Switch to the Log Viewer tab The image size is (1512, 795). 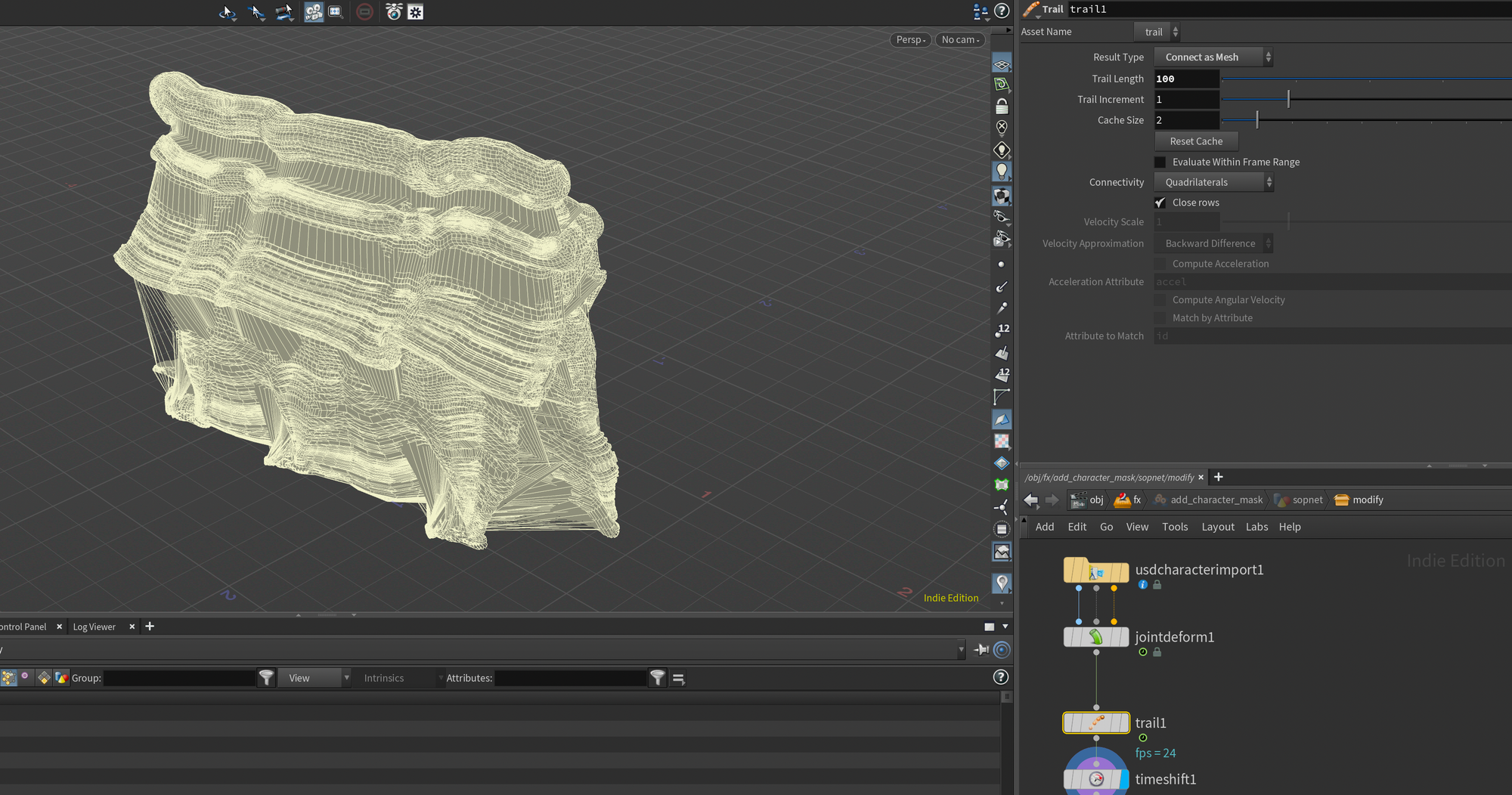point(94,626)
